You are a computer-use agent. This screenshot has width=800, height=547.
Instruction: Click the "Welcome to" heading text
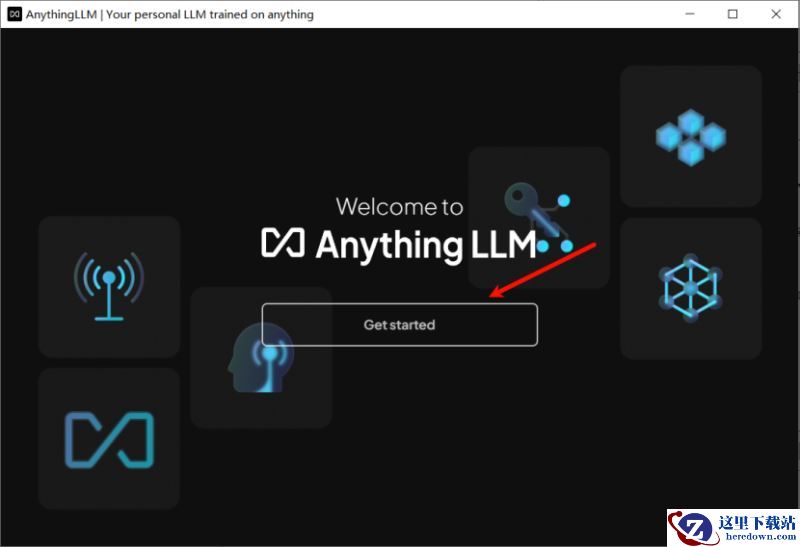pyautogui.click(x=399, y=207)
